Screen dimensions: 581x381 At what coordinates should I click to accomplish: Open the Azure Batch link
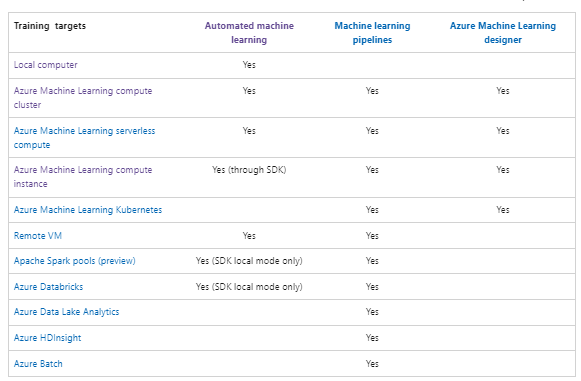38,364
